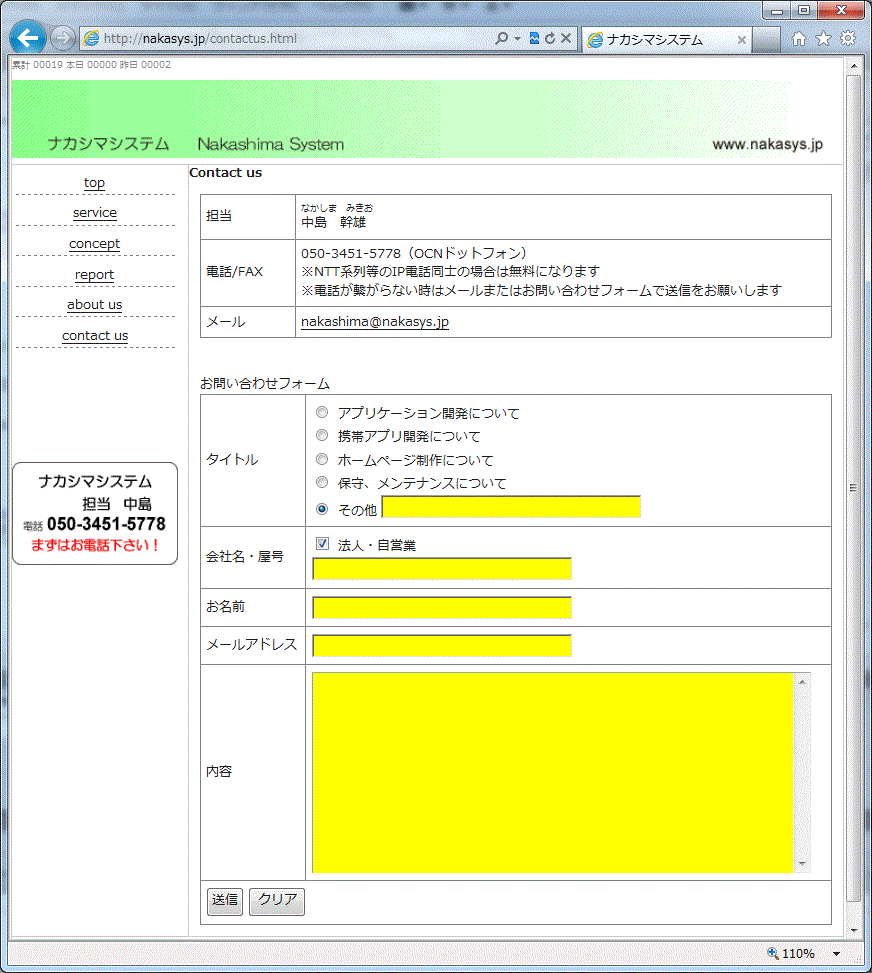The height and width of the screenshot is (973, 872).
Task: Click the browser Forward arrow button
Action: click(x=63, y=38)
